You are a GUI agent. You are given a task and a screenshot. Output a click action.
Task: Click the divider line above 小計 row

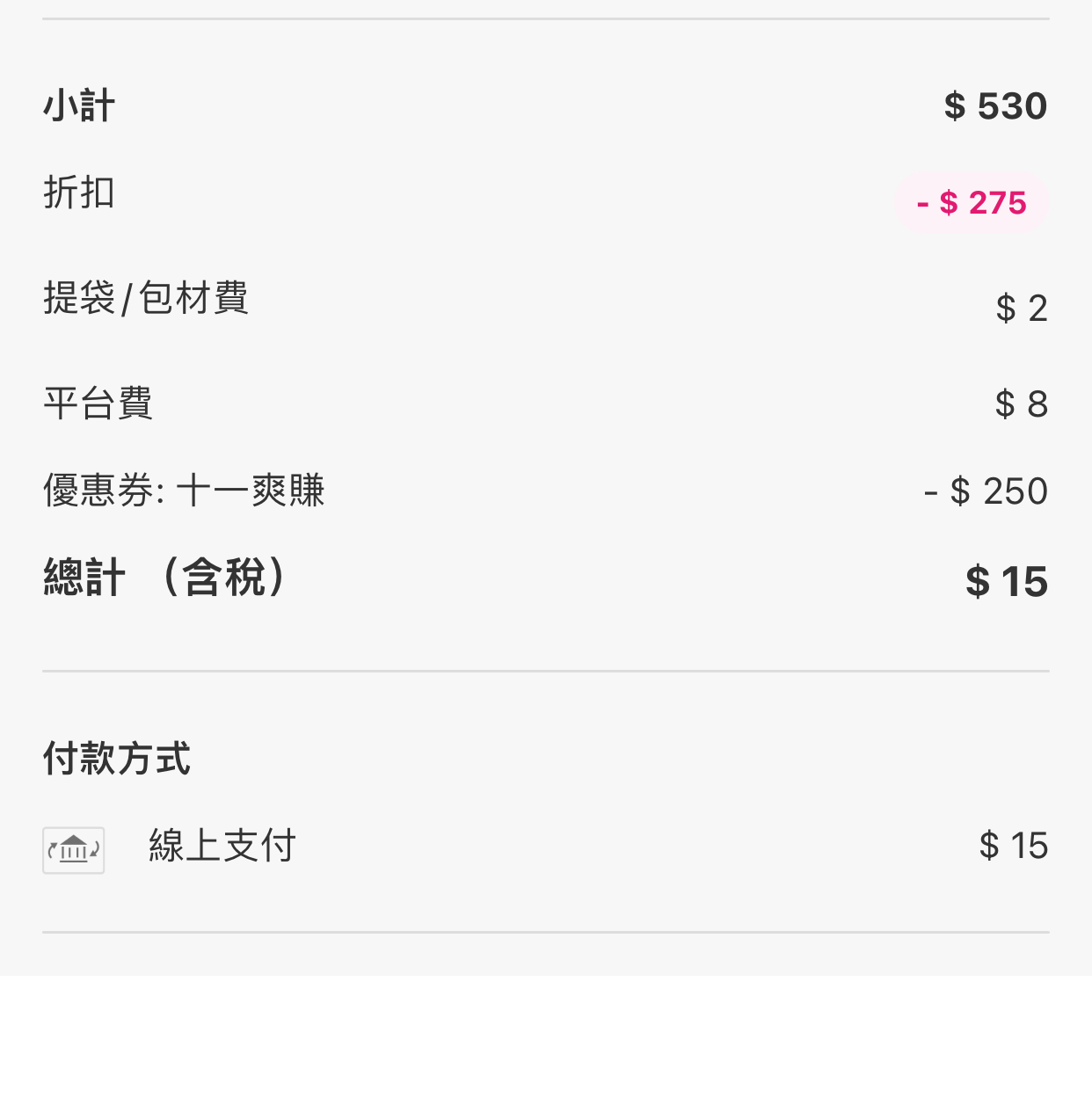pos(545,18)
